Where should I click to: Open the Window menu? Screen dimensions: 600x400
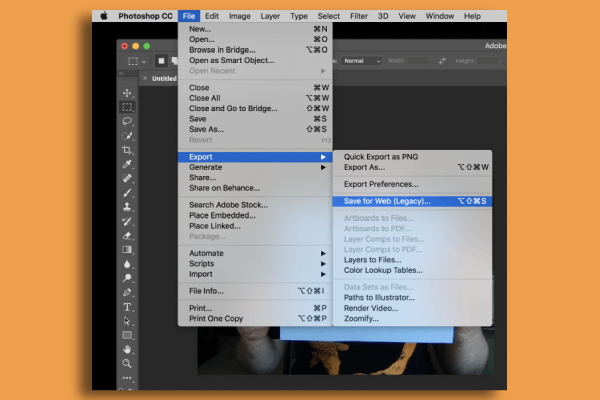[x=440, y=16]
